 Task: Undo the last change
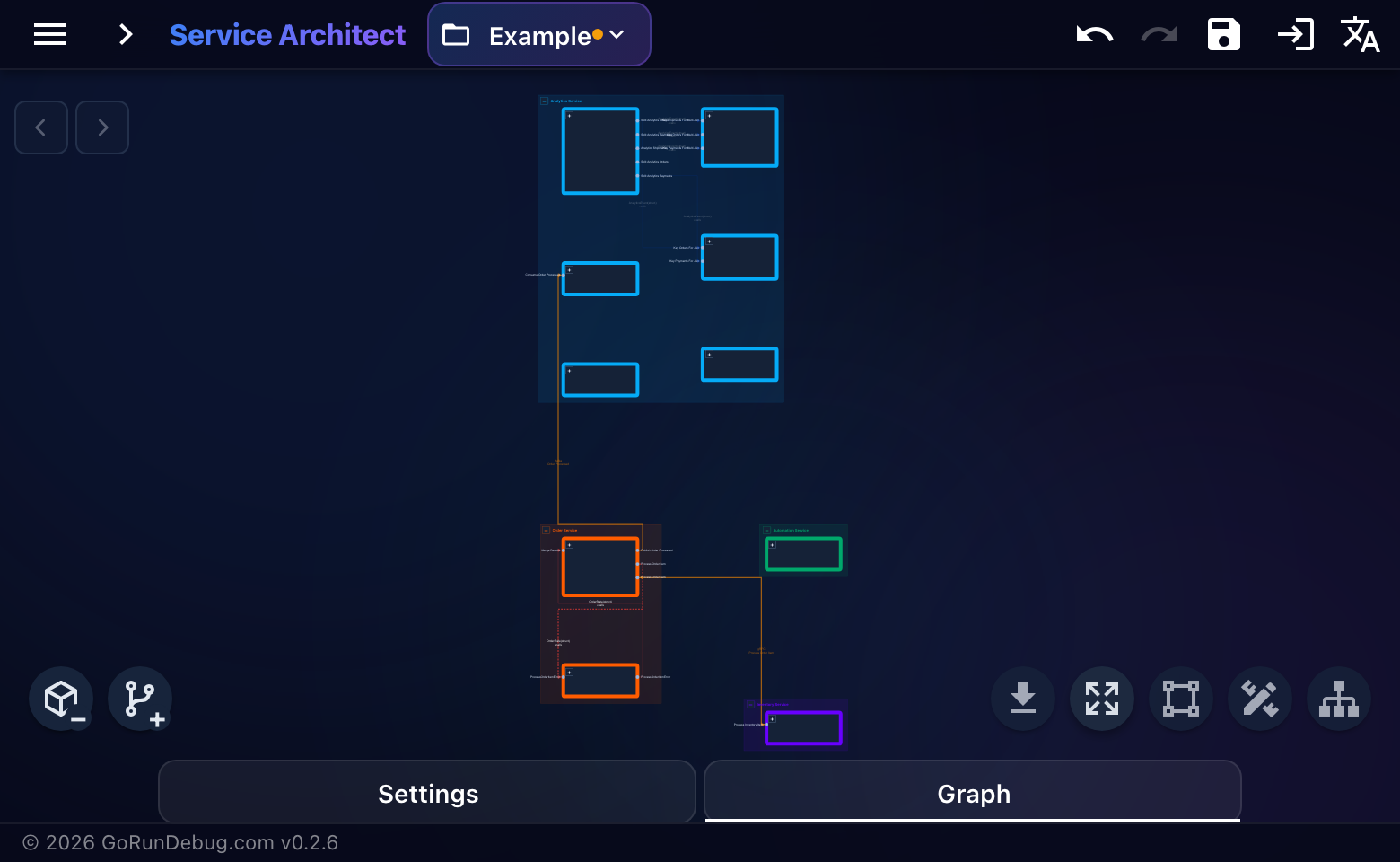point(1094,35)
